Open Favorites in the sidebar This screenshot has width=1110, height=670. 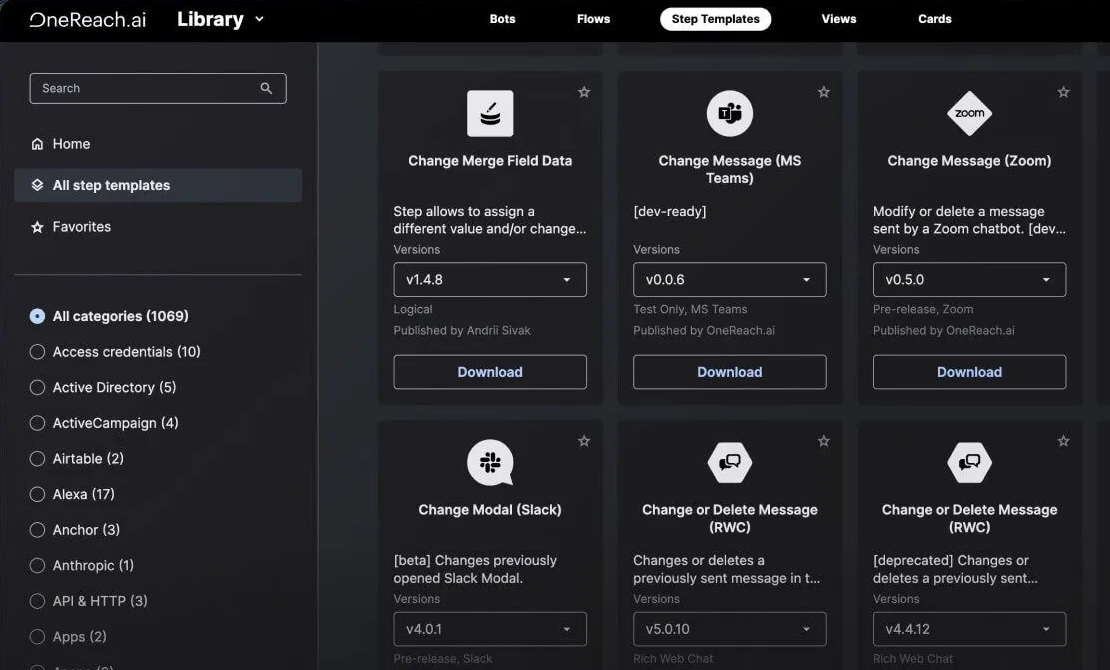(x=158, y=227)
